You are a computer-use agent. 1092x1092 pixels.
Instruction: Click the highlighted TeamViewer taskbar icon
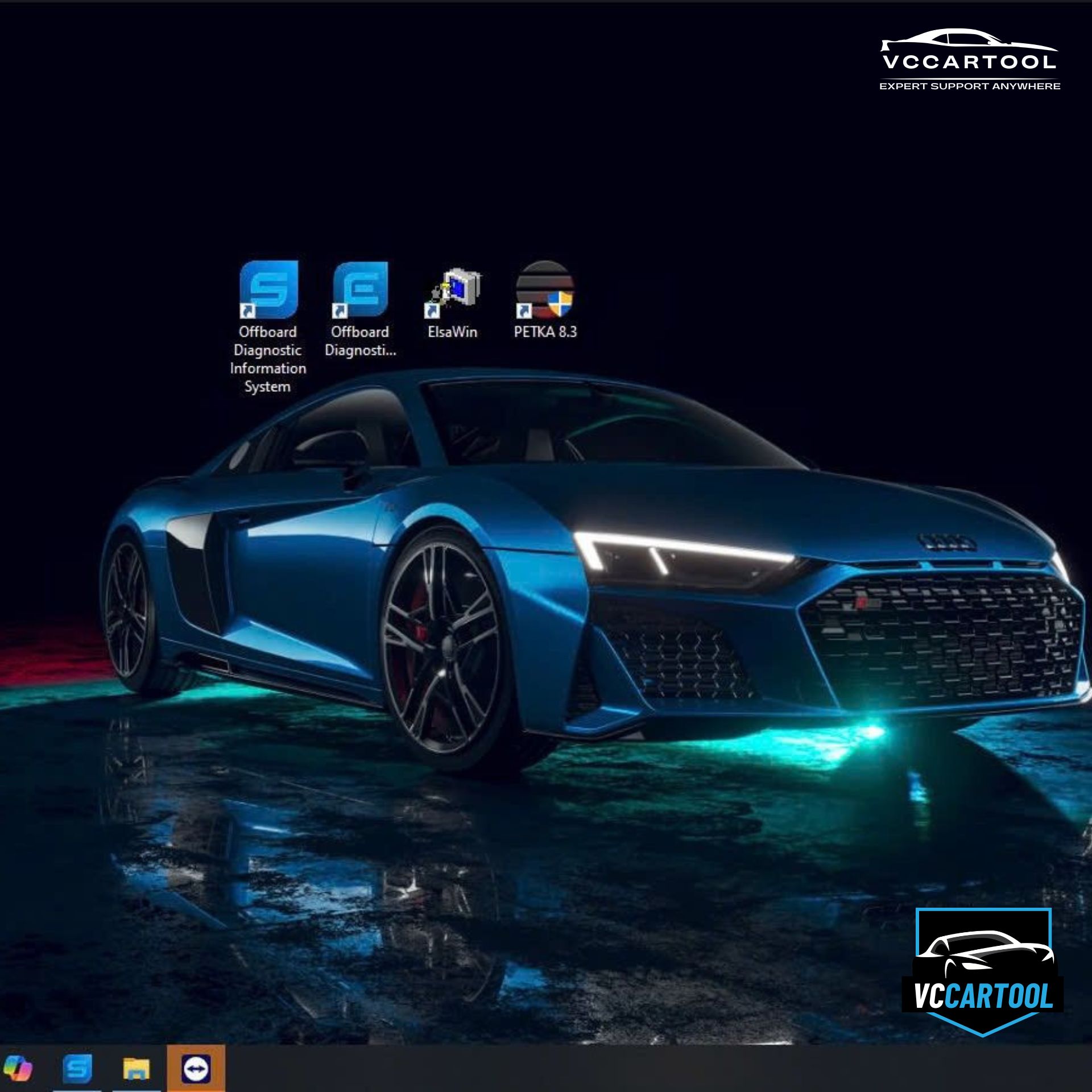tap(196, 1069)
